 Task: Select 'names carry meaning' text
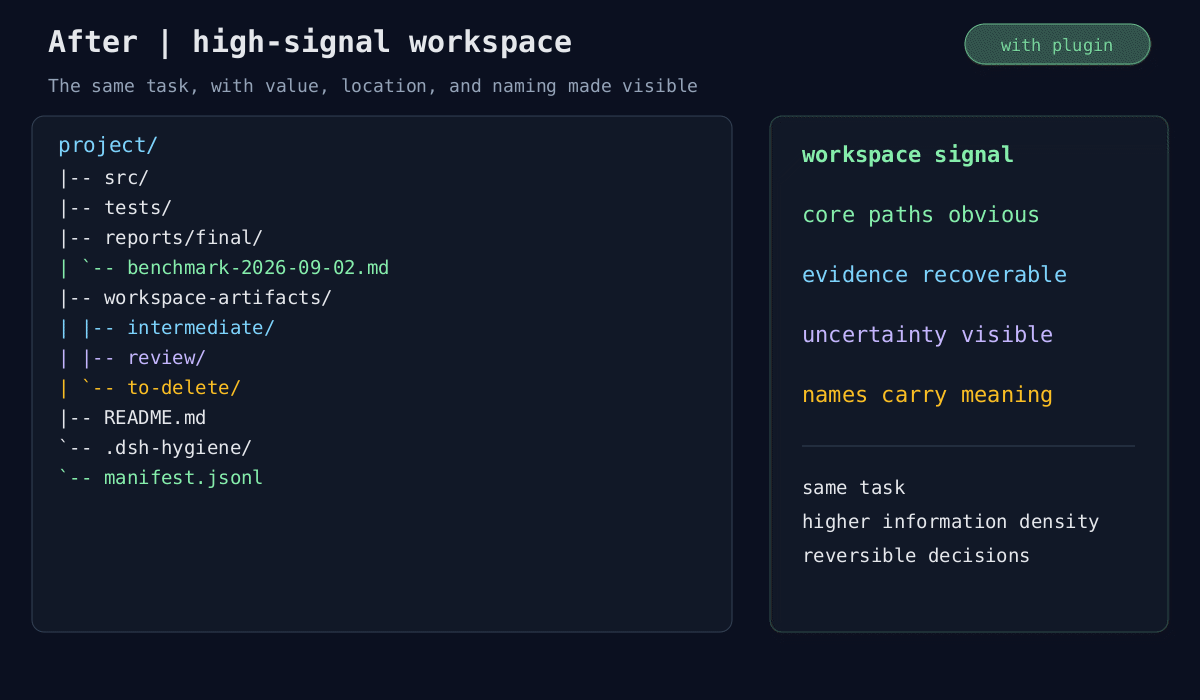(x=928, y=395)
